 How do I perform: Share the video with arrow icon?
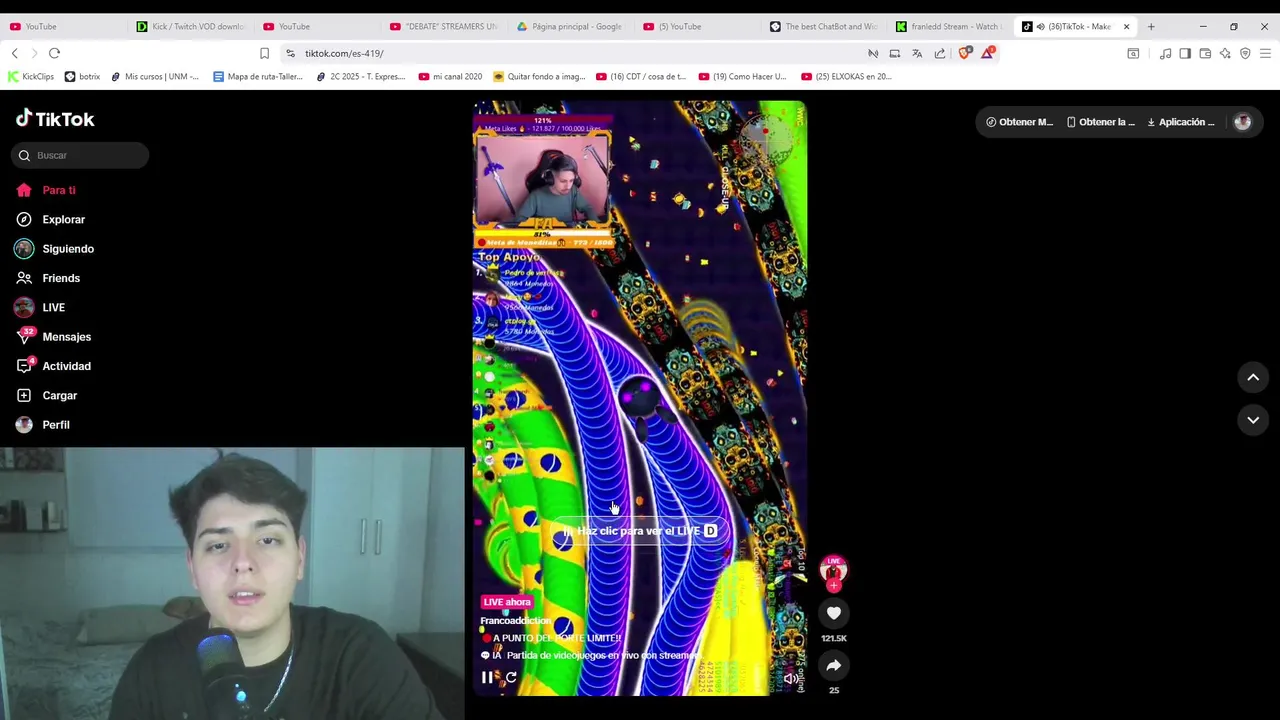(x=834, y=666)
